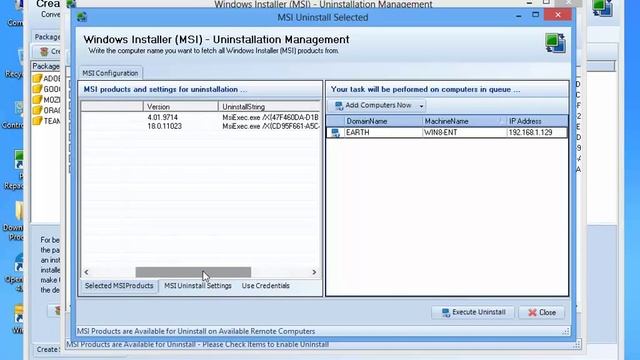This screenshot has height=360, width=640.
Task: Click the MachineName column header
Action: pyautogui.click(x=464, y=121)
